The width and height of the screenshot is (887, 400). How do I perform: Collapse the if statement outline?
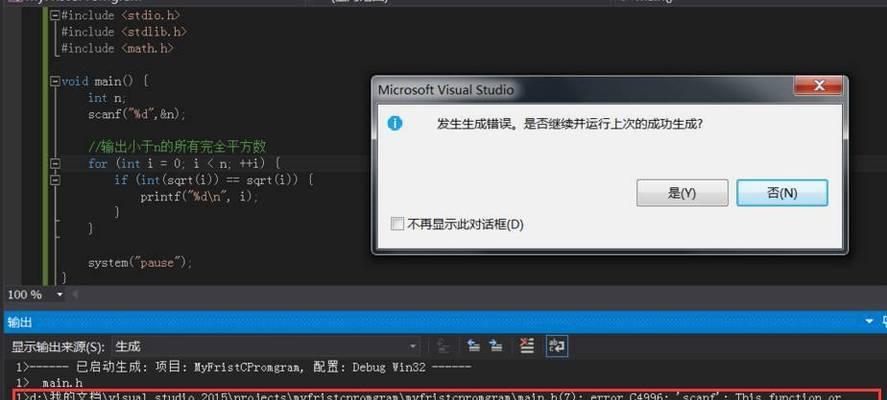click(55, 180)
